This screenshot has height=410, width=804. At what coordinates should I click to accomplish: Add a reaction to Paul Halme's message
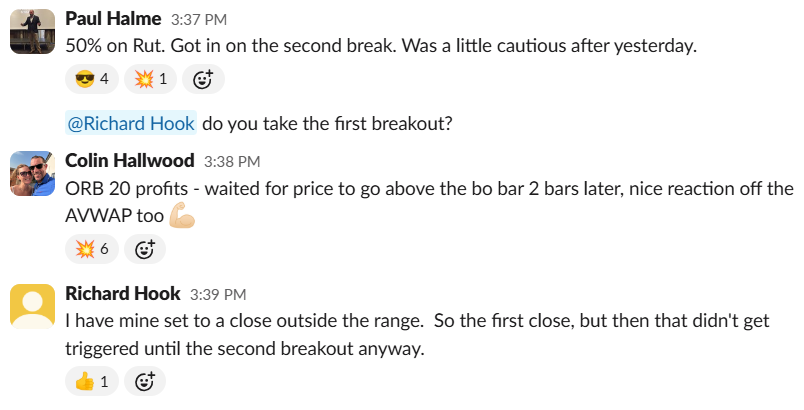pos(203,78)
